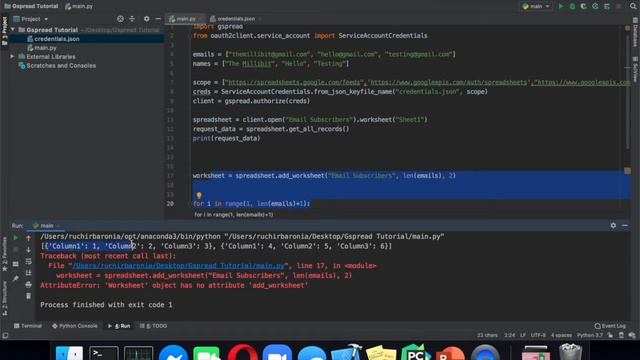Rerun main in the Run panel
This screenshot has width=640, height=360.
pyautogui.click(x=16, y=238)
